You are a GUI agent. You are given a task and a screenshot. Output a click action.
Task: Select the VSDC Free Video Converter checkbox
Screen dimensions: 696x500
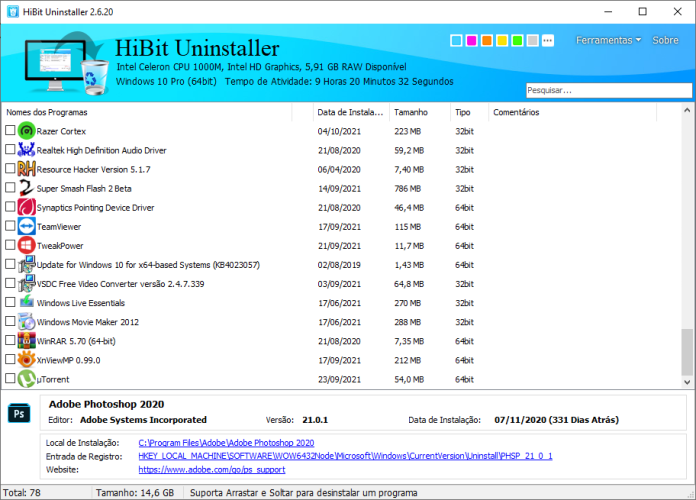click(x=10, y=283)
